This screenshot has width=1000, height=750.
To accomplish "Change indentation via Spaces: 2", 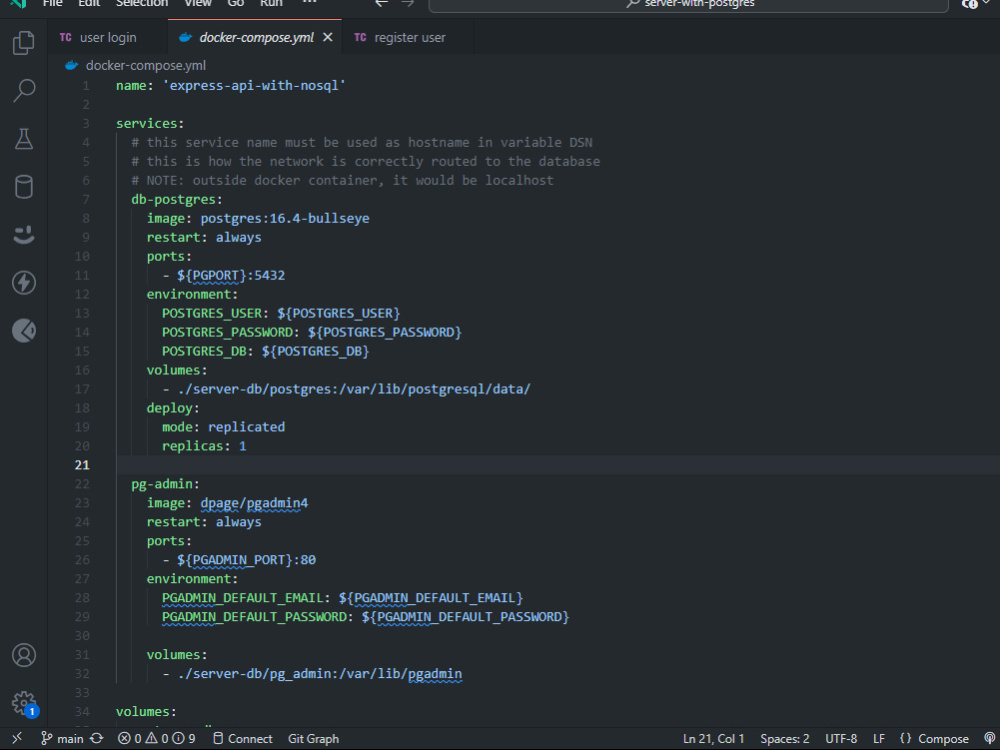I will (x=784, y=739).
